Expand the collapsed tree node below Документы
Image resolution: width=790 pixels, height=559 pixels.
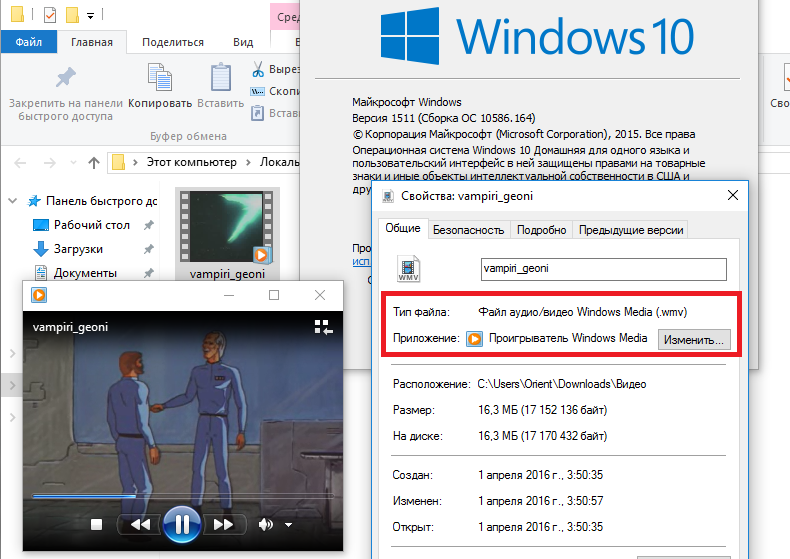13,354
